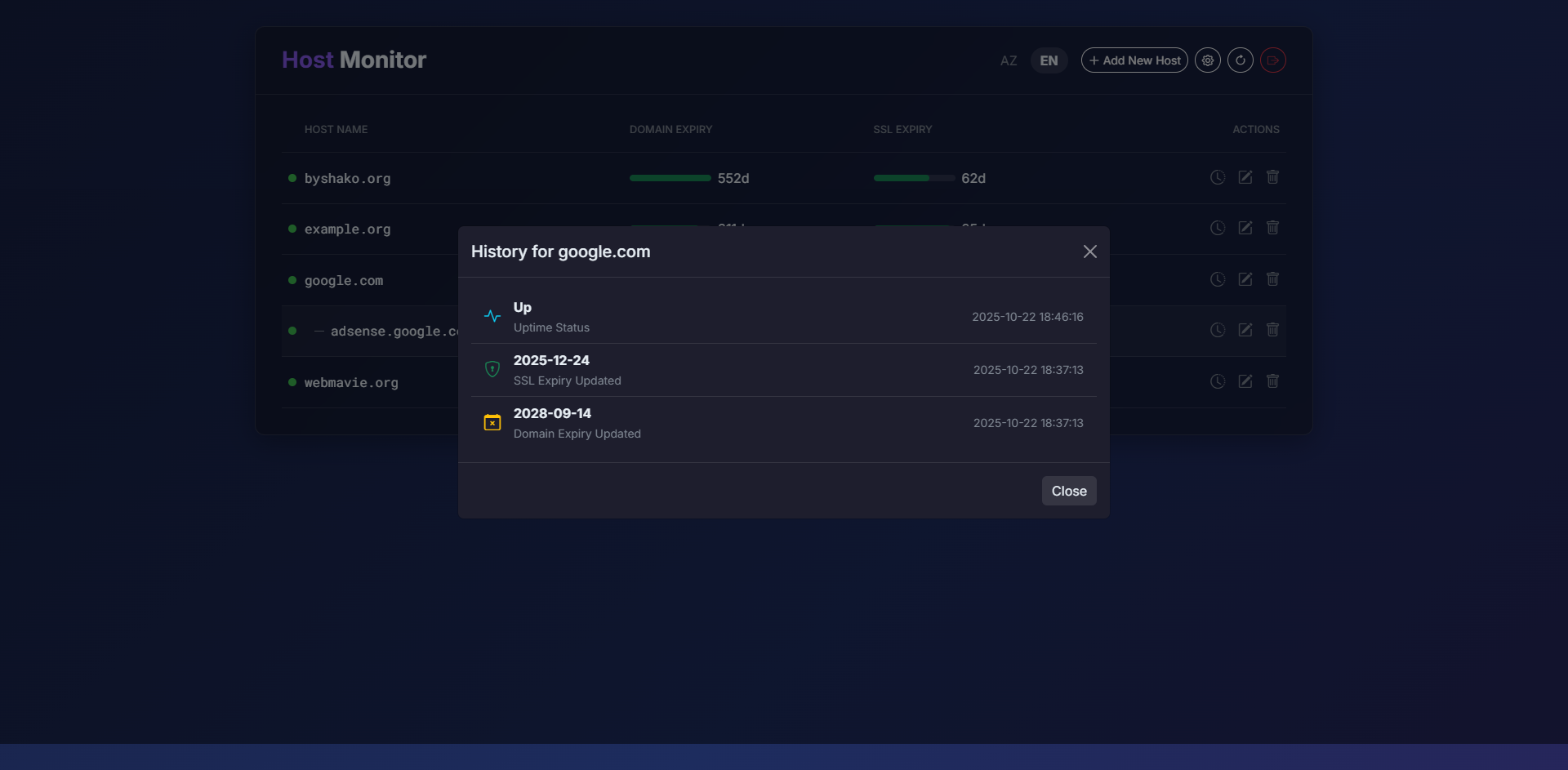This screenshot has width=1568, height=770.
Task: Edit the example.org host entry
Action: 1245,228
